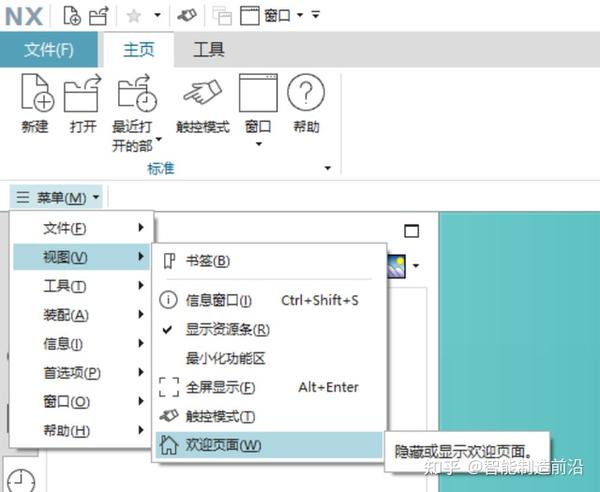Expand the 文件(F) submenu arrow

coord(141,228)
